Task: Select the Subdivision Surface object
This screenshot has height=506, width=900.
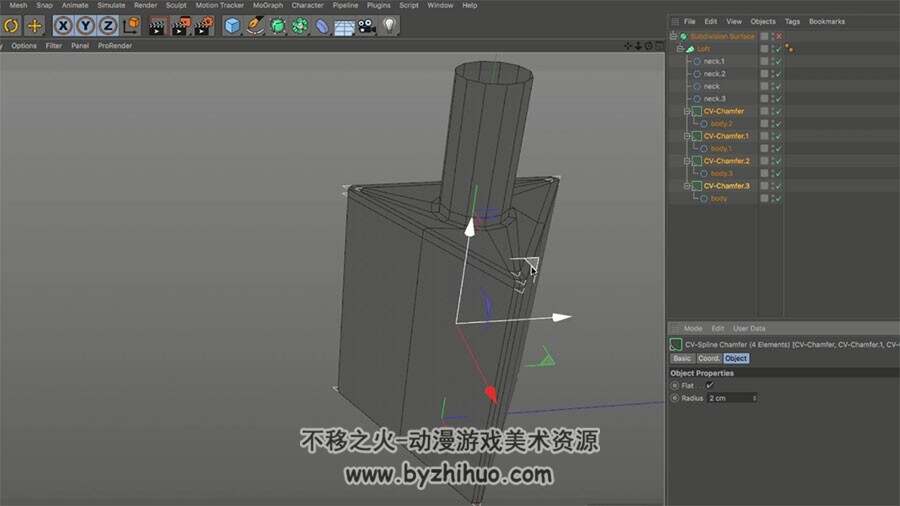Action: (722, 36)
